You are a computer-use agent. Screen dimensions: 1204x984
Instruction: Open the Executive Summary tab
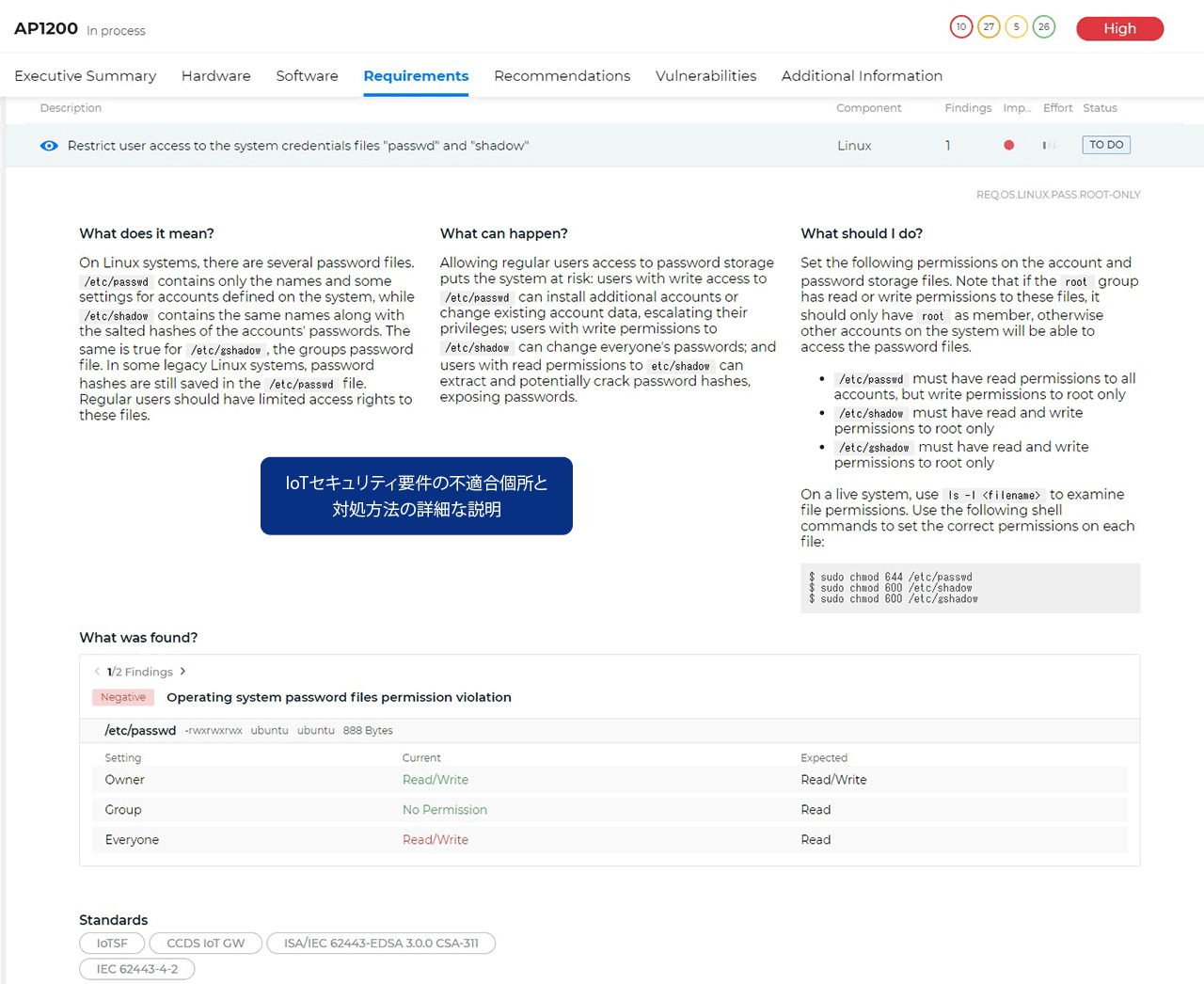(x=86, y=76)
